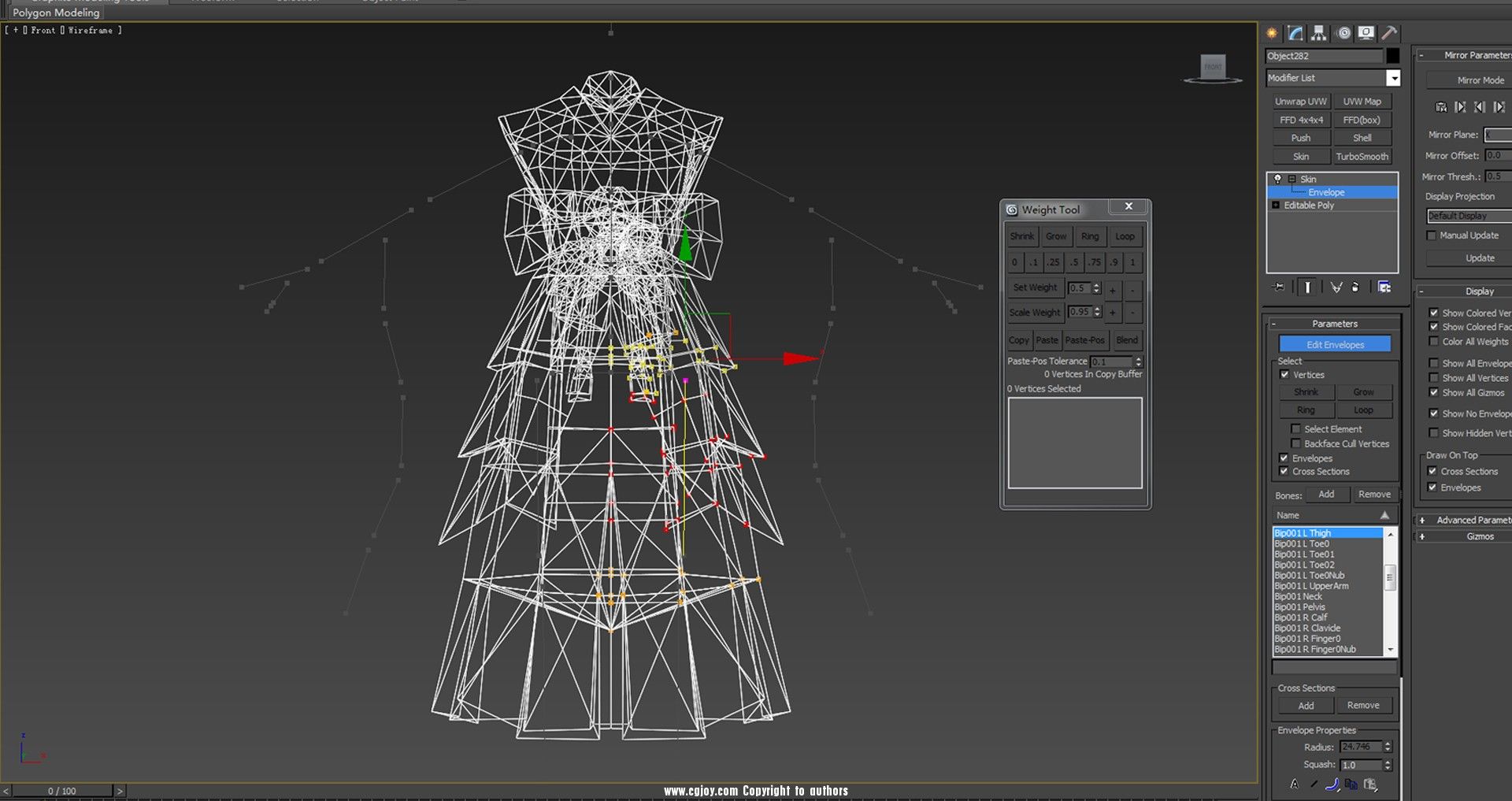
Task: Click Remove Modifier trash icon
Action: 1355,287
